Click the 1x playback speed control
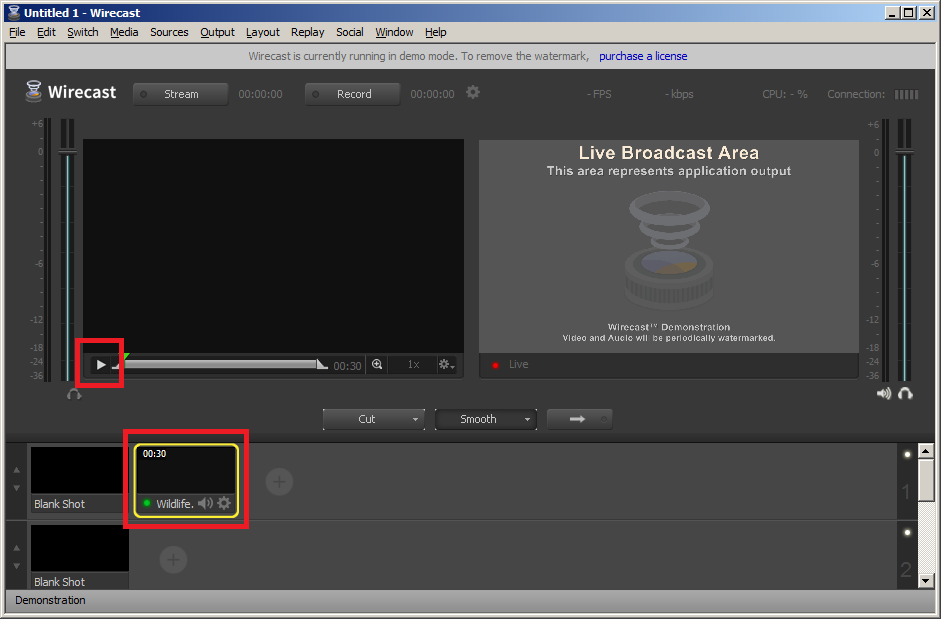This screenshot has height=619, width=941. (413, 364)
